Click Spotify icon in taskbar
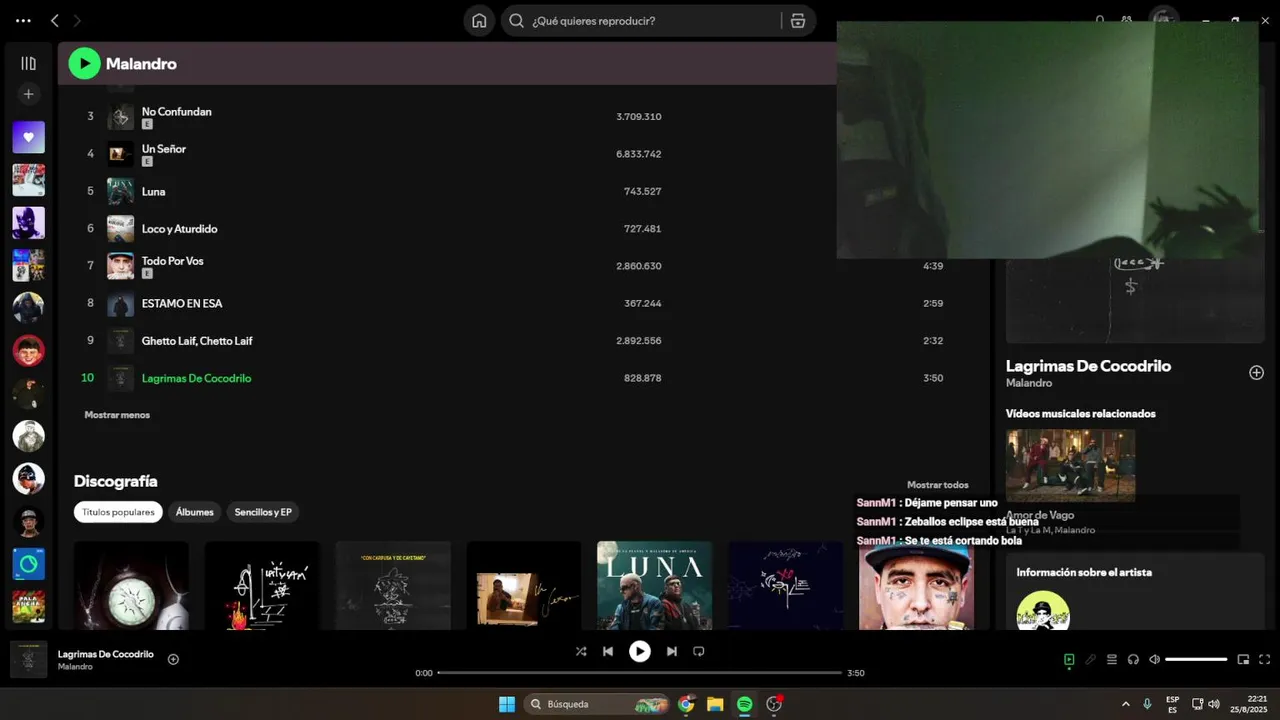Screen dimensions: 1280x720 tap(745, 704)
